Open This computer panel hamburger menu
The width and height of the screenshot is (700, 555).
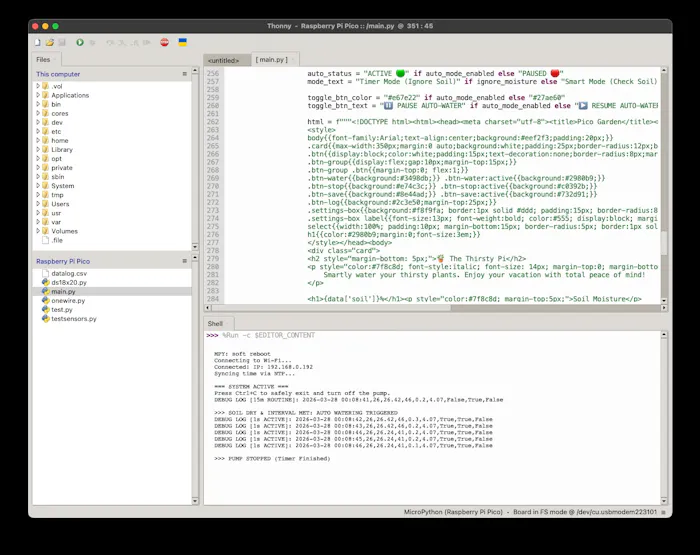[x=185, y=74]
